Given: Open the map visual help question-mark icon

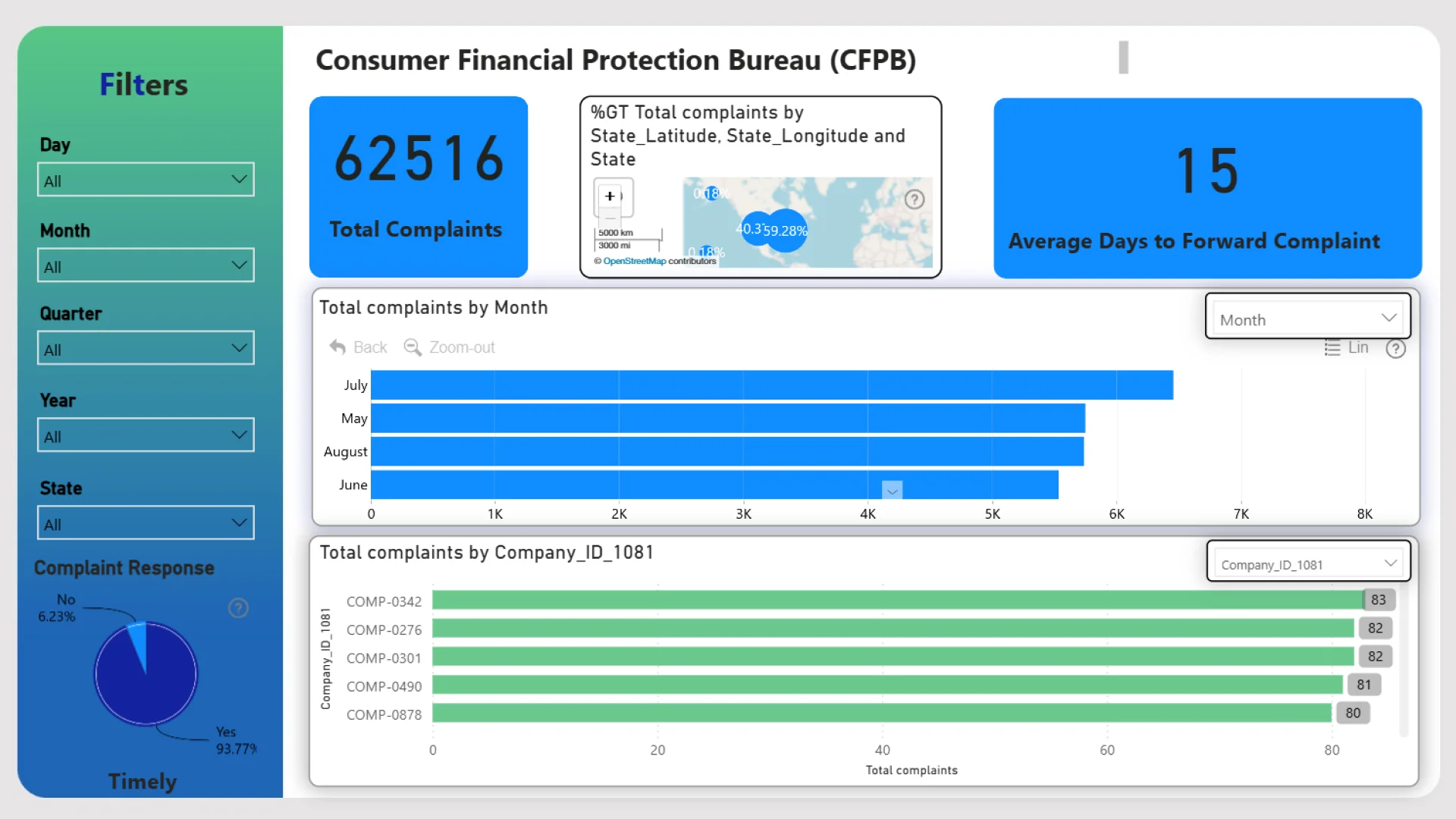Looking at the screenshot, I should tap(915, 199).
